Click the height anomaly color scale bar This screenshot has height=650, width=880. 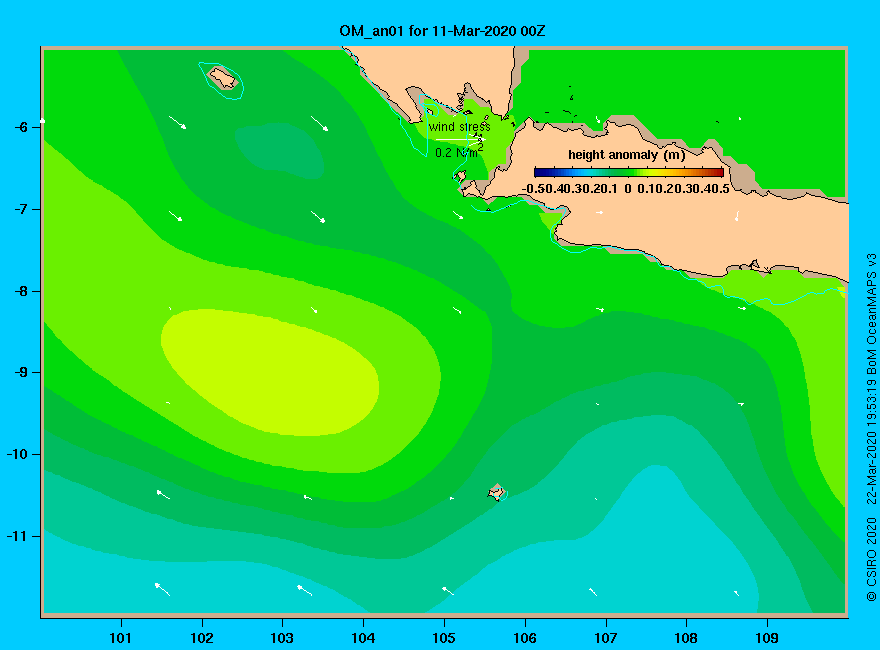click(x=629, y=172)
